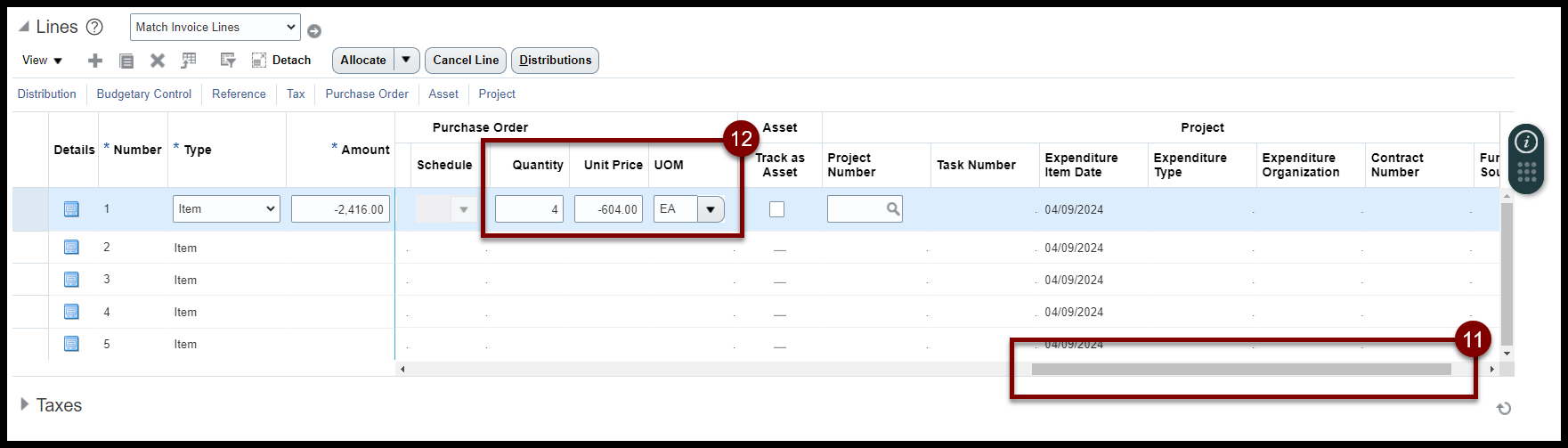Select the Budgetary Control link tab
This screenshot has width=1568, height=448.
(144, 94)
